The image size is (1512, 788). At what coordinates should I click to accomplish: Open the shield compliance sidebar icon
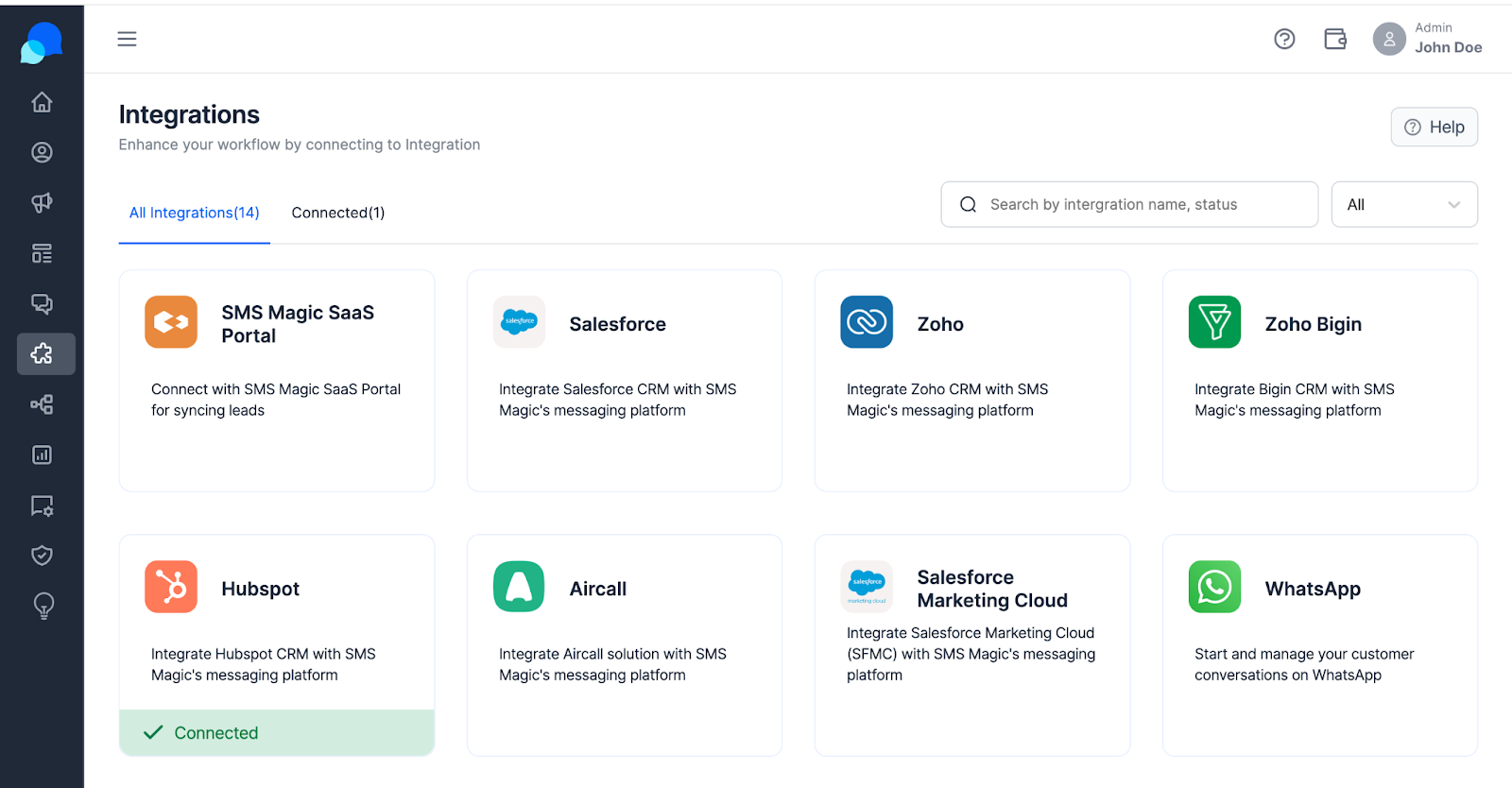pyautogui.click(x=42, y=556)
